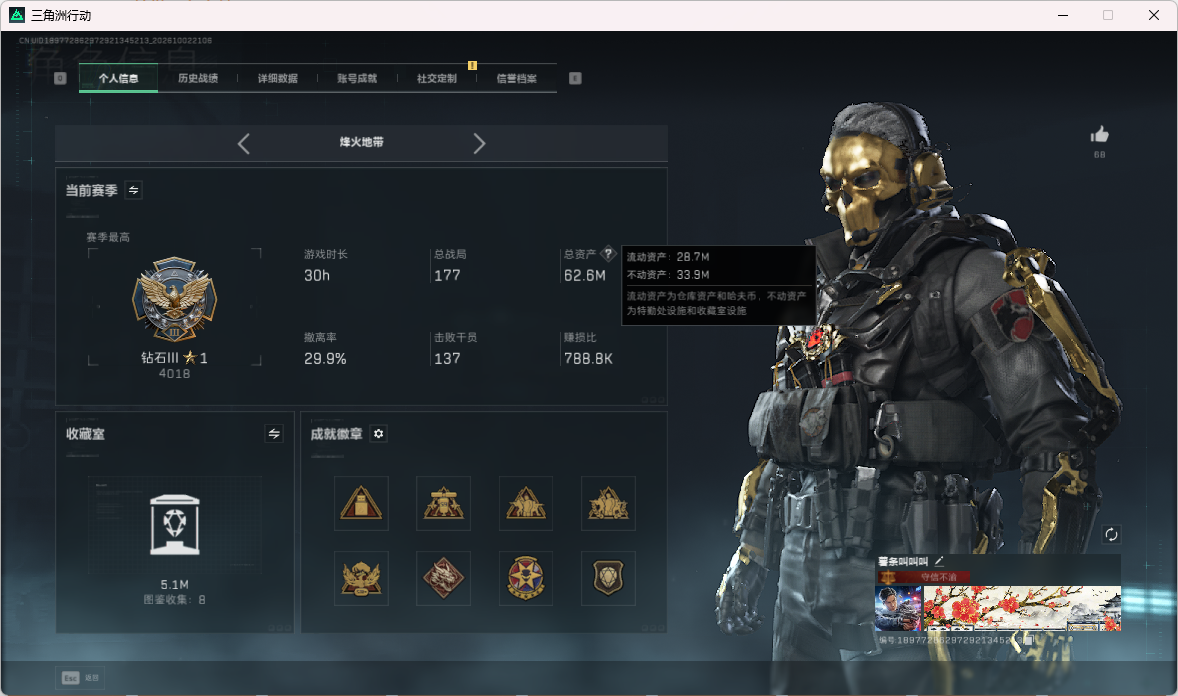Click the 撤离率 value 29.9%
This screenshot has width=1178, height=696.
(325, 359)
